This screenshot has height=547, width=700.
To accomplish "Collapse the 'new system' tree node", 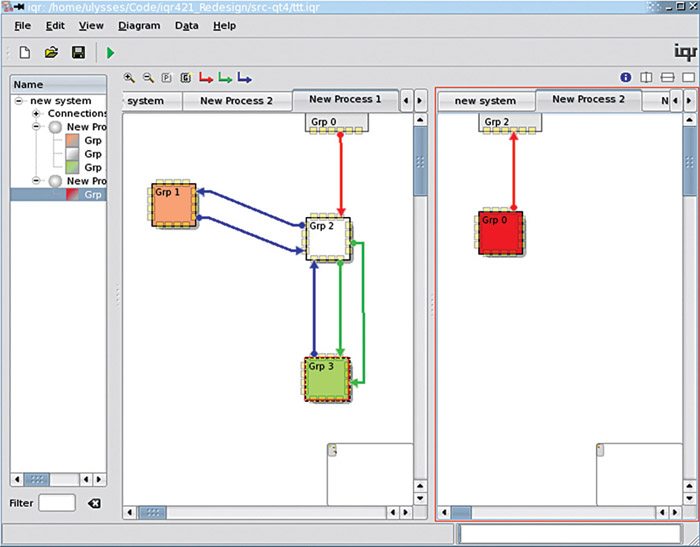I will (x=20, y=101).
